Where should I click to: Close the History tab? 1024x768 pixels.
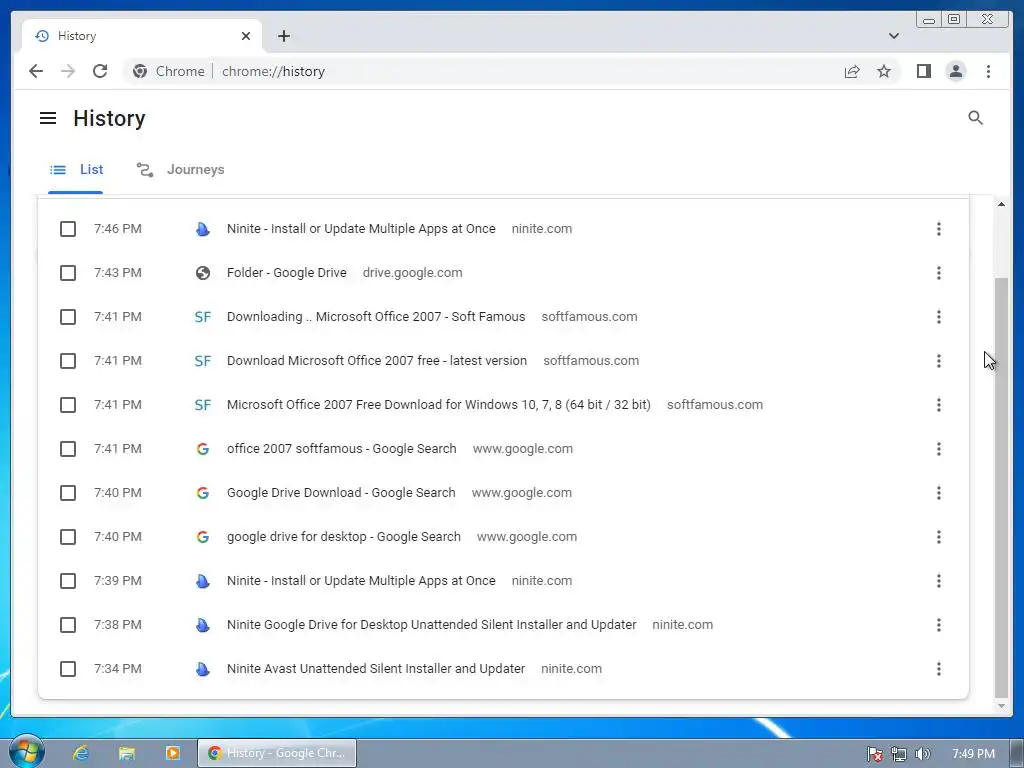(246, 36)
